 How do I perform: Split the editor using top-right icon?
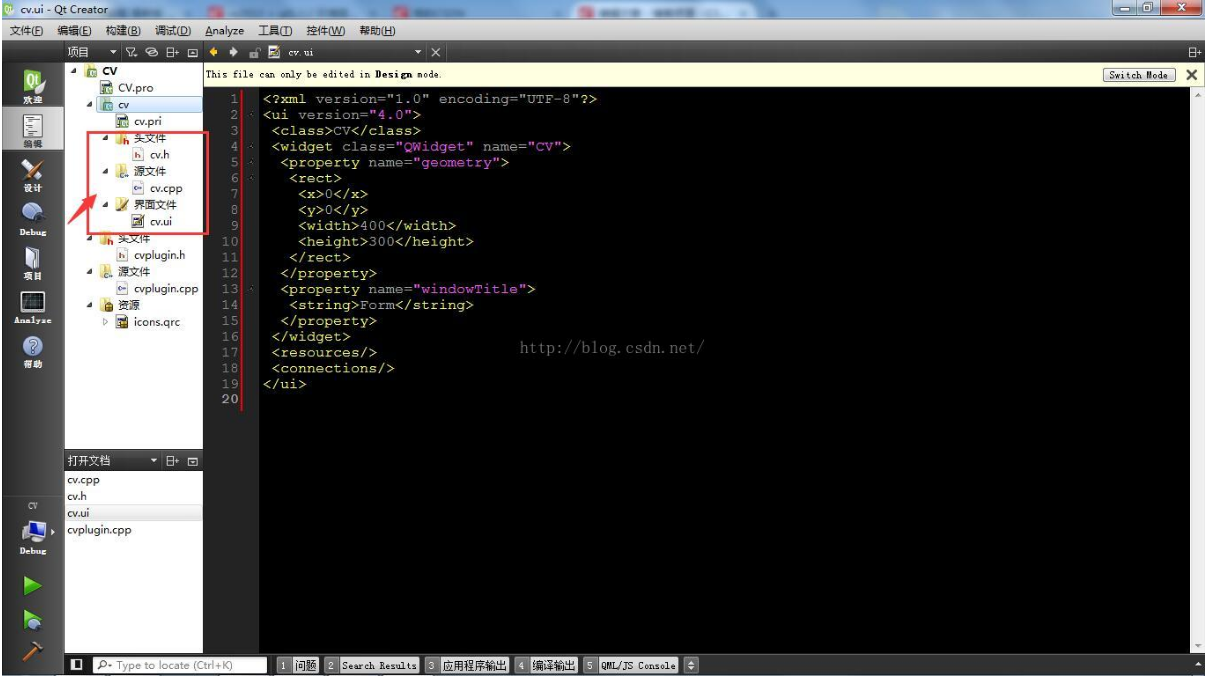coord(1194,52)
